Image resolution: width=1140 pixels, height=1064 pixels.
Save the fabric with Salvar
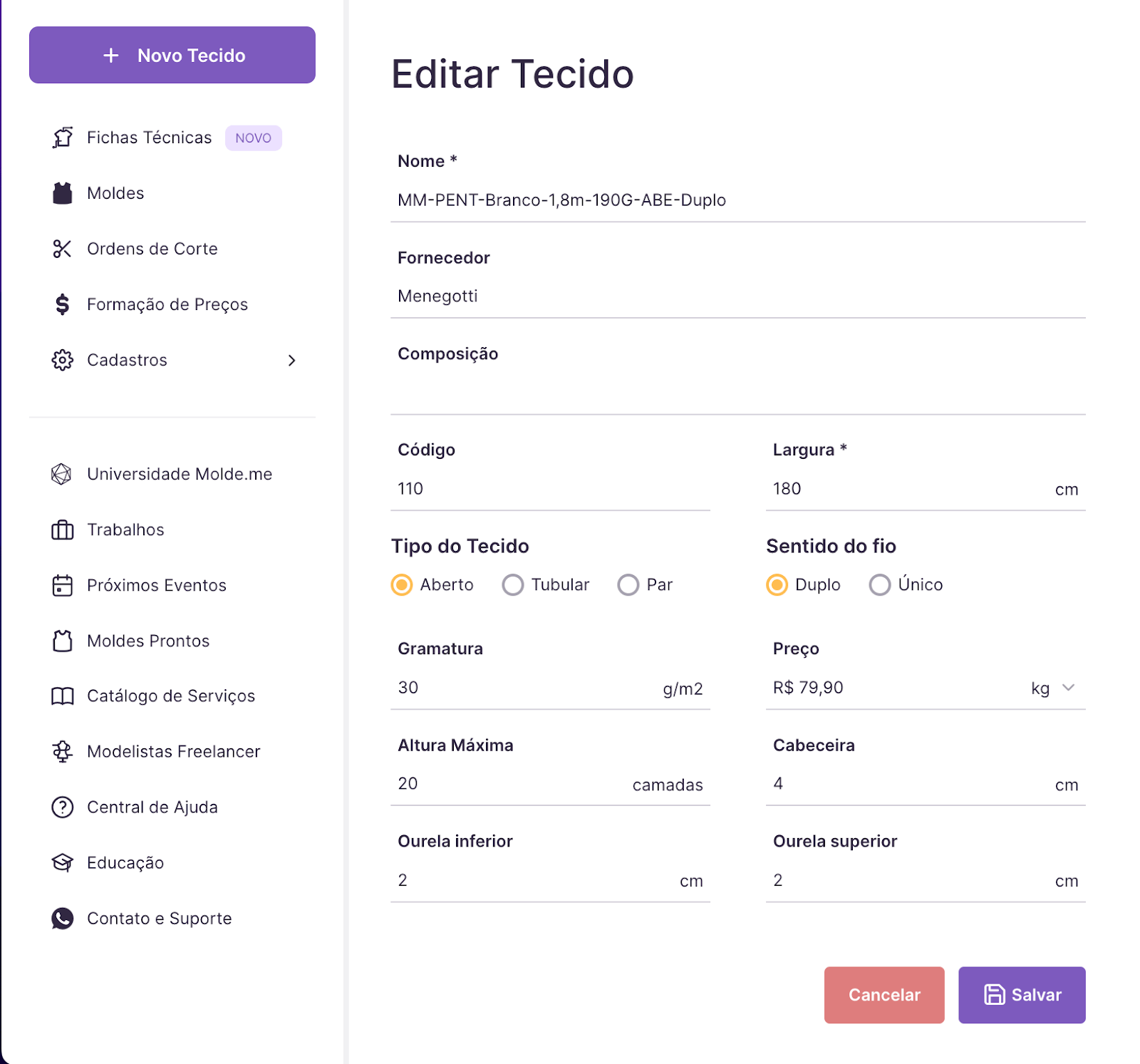(1022, 995)
